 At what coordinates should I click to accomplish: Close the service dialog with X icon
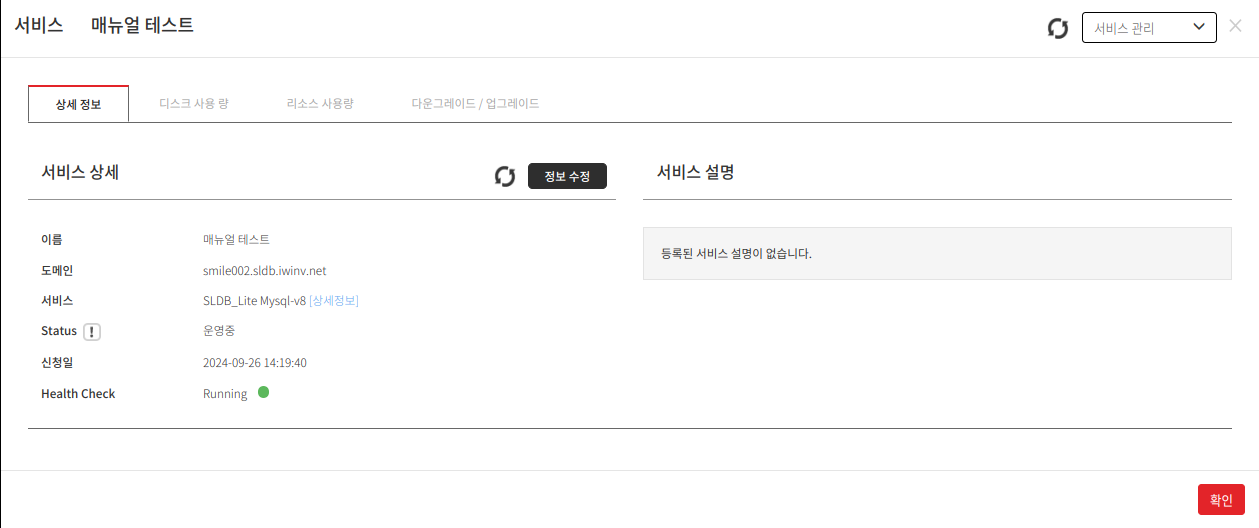click(1236, 26)
